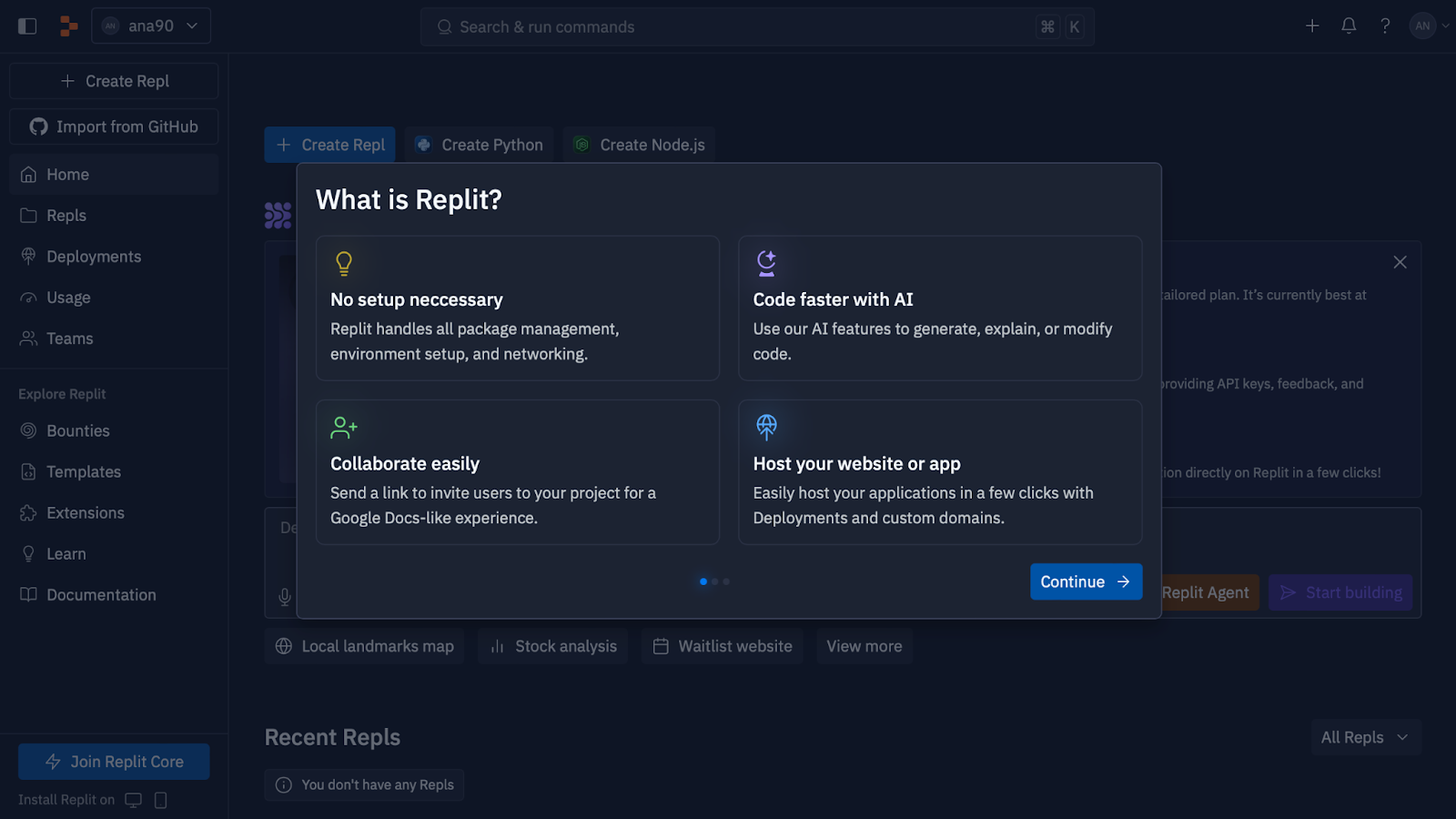Click the Repls folder icon

point(29,216)
